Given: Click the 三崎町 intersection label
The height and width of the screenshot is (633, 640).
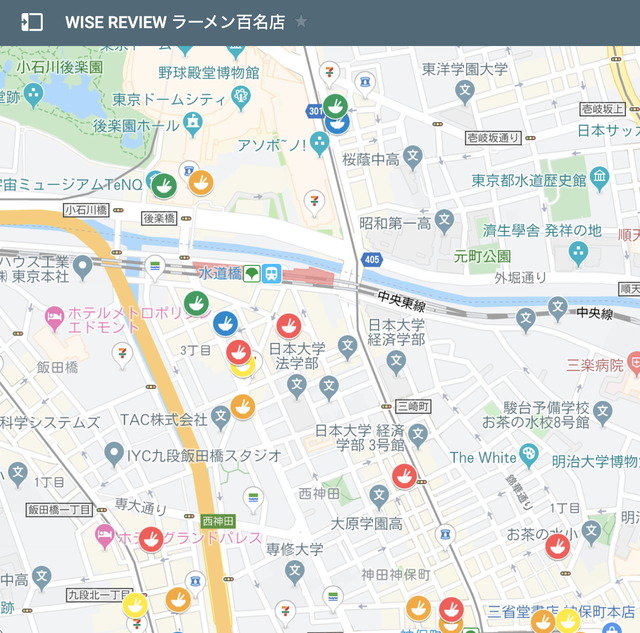Looking at the screenshot, I should point(413,406).
